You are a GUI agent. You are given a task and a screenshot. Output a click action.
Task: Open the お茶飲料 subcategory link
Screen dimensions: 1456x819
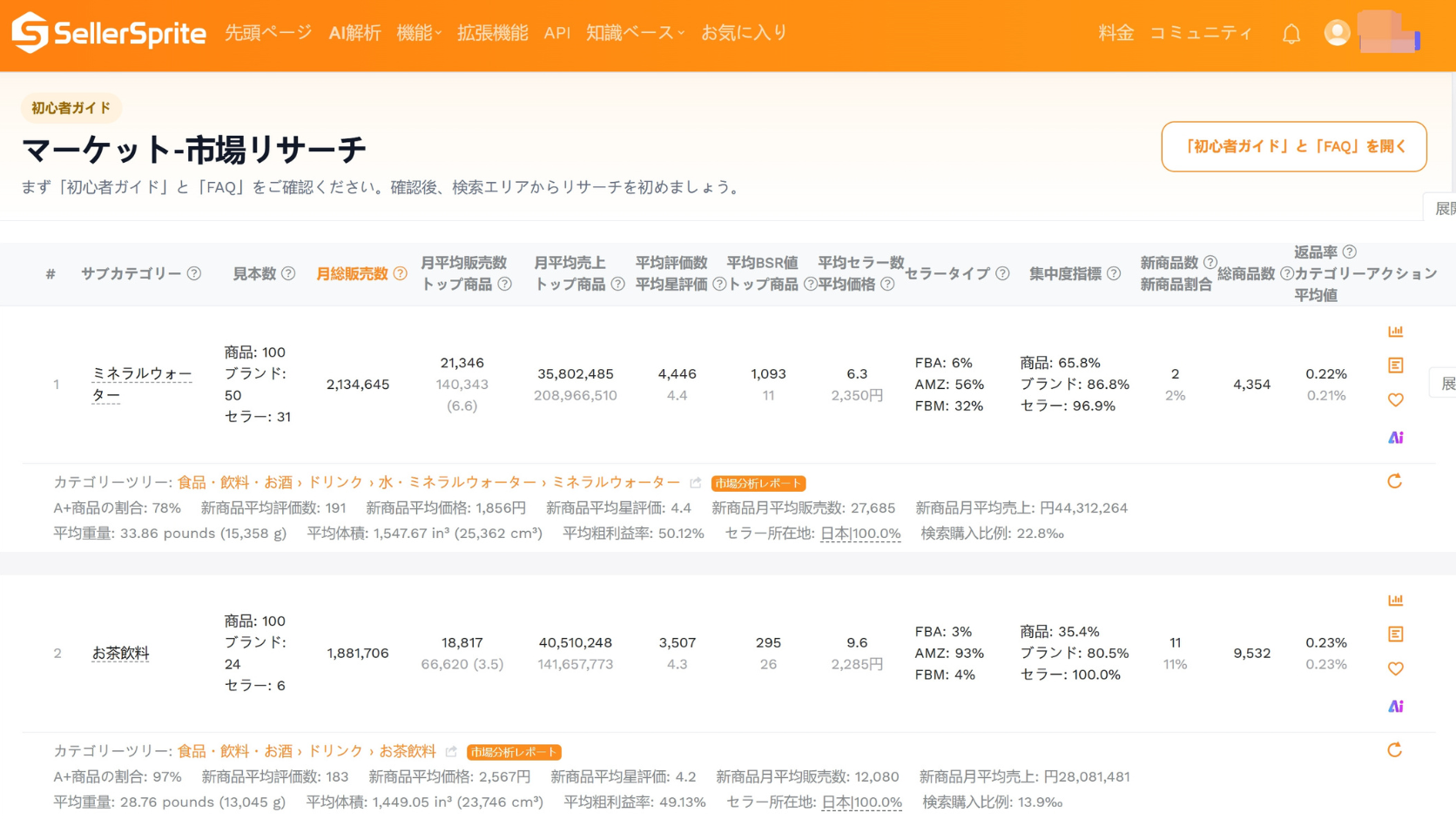[x=120, y=653]
